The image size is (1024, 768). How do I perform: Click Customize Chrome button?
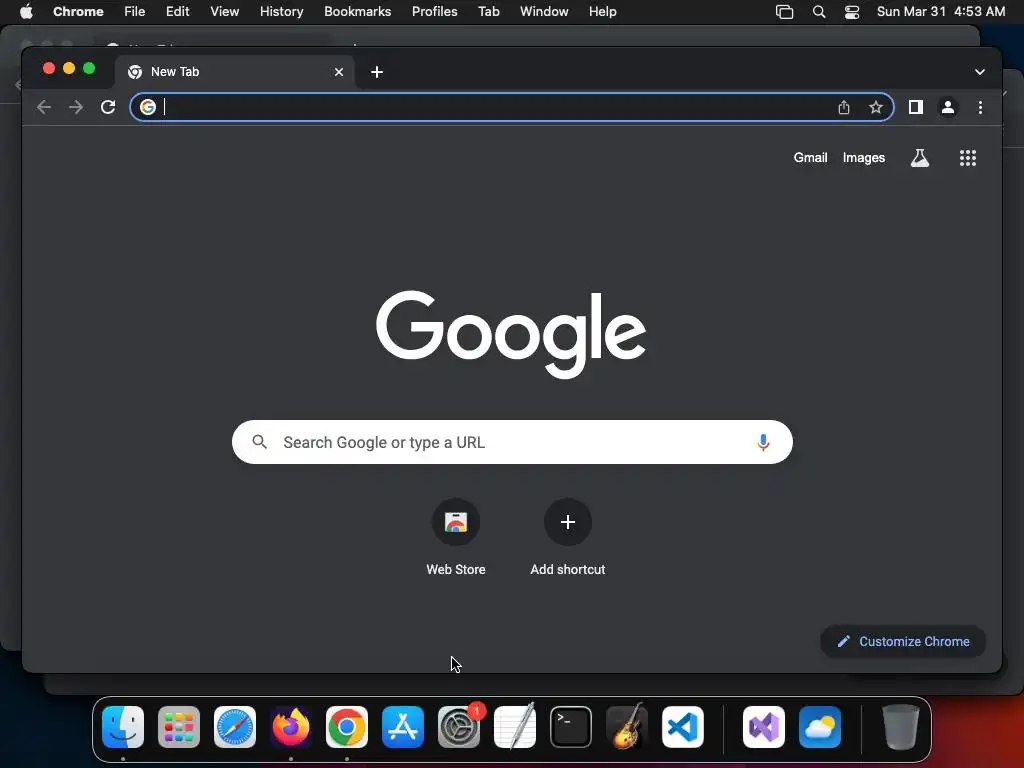coord(903,641)
